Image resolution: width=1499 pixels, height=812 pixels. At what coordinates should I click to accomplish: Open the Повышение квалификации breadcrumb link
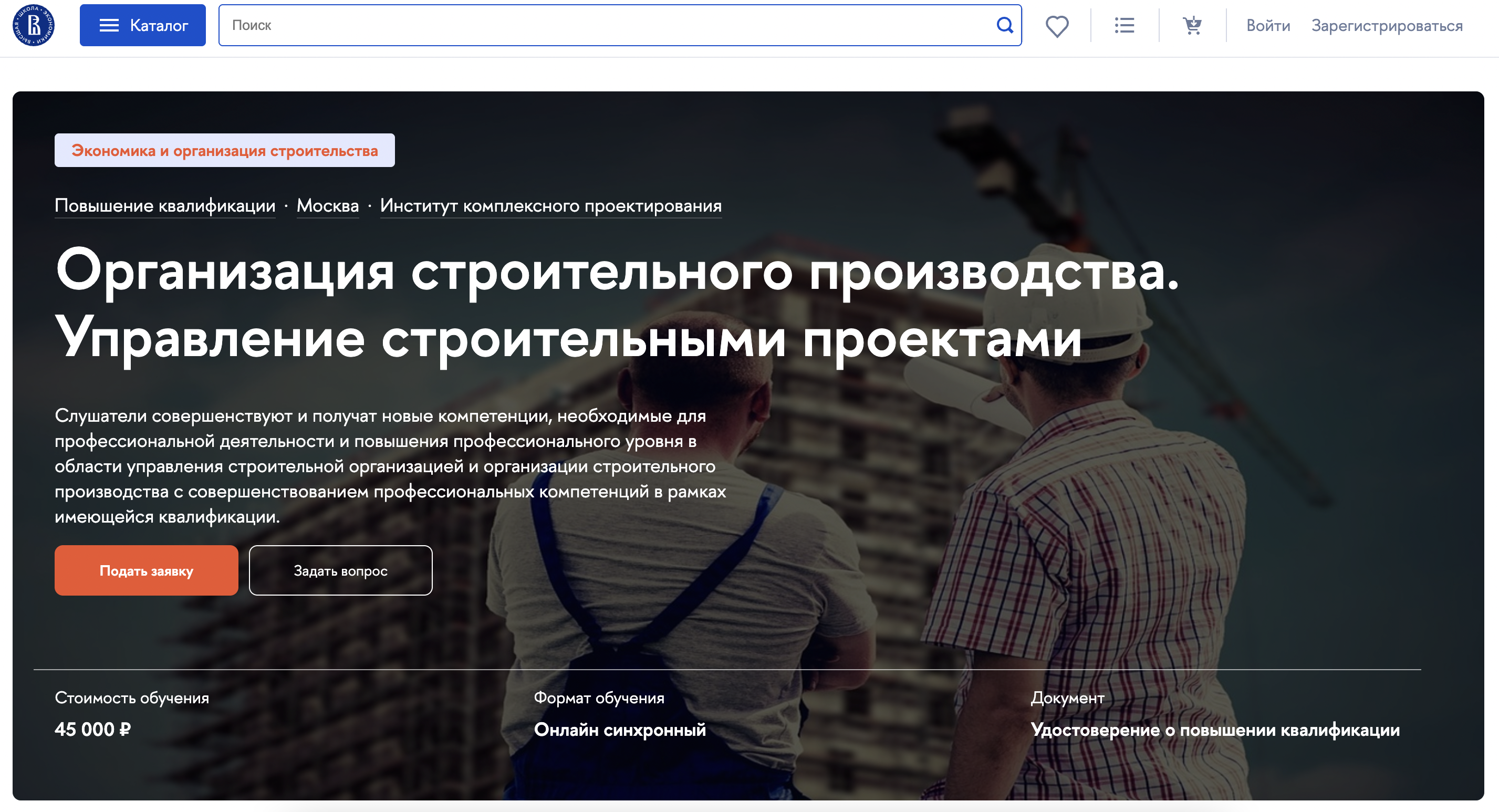click(165, 205)
